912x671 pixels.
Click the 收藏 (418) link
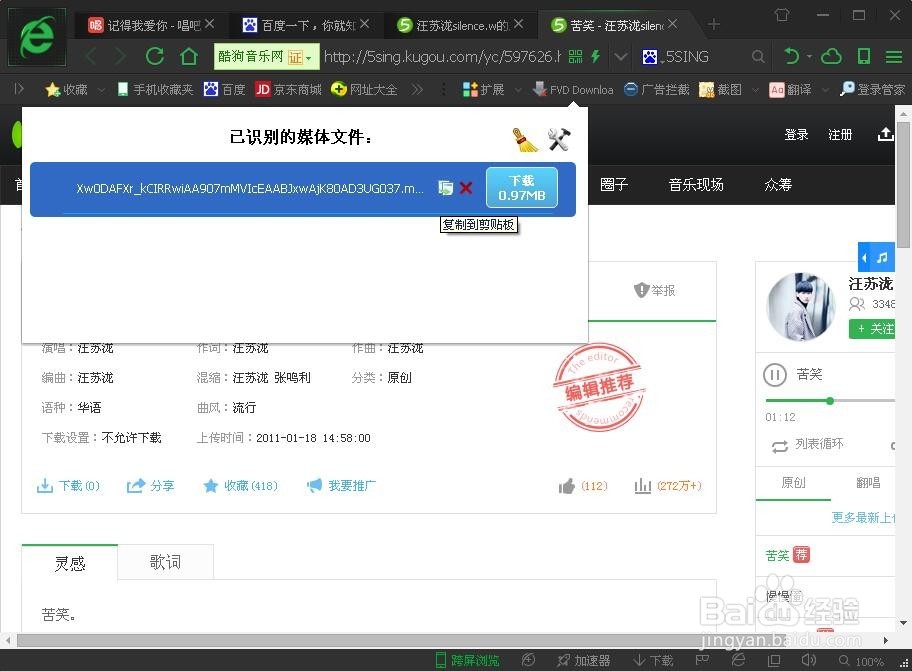point(240,486)
